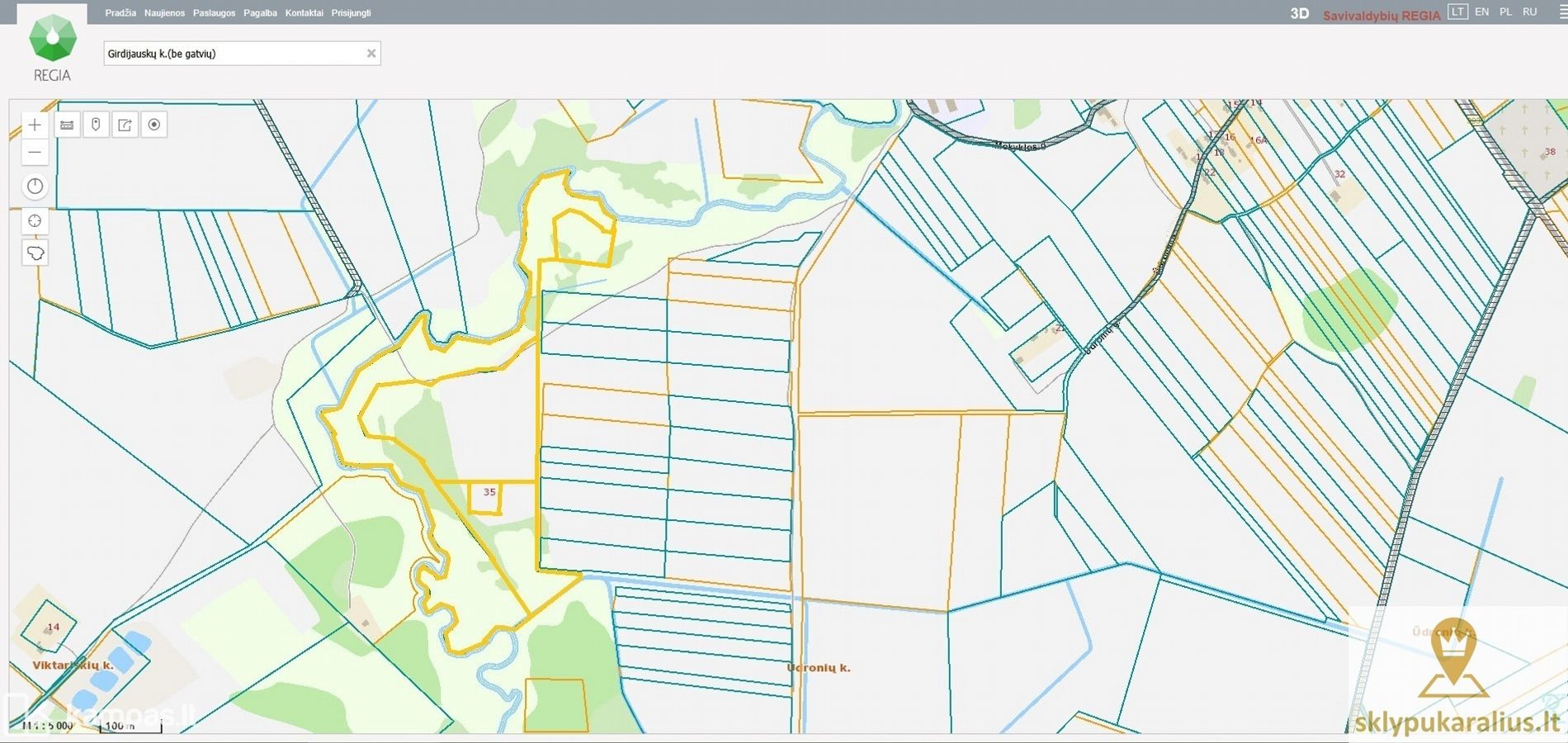
Task: Switch language to EN
Action: (1482, 12)
